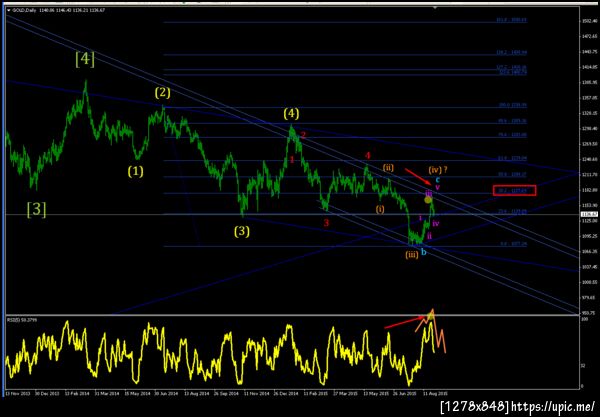Select the yellow (3) wave label
This screenshot has height=417, width=600.
tap(242, 231)
